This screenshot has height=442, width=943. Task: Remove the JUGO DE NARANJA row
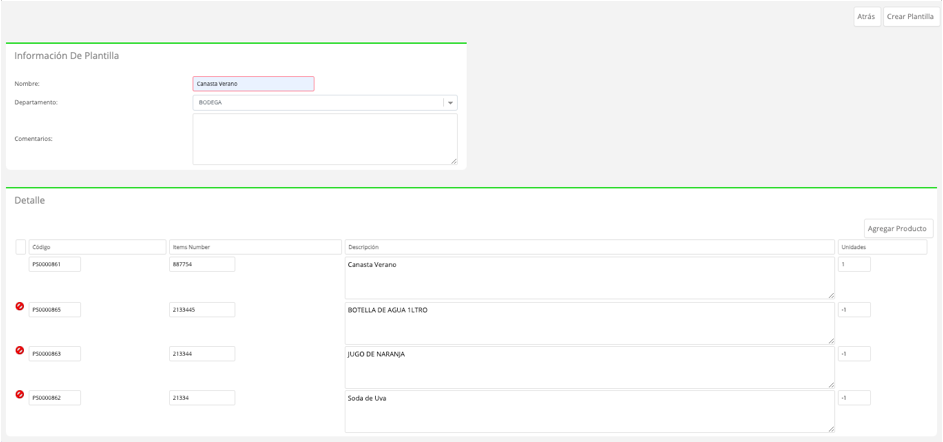point(19,350)
